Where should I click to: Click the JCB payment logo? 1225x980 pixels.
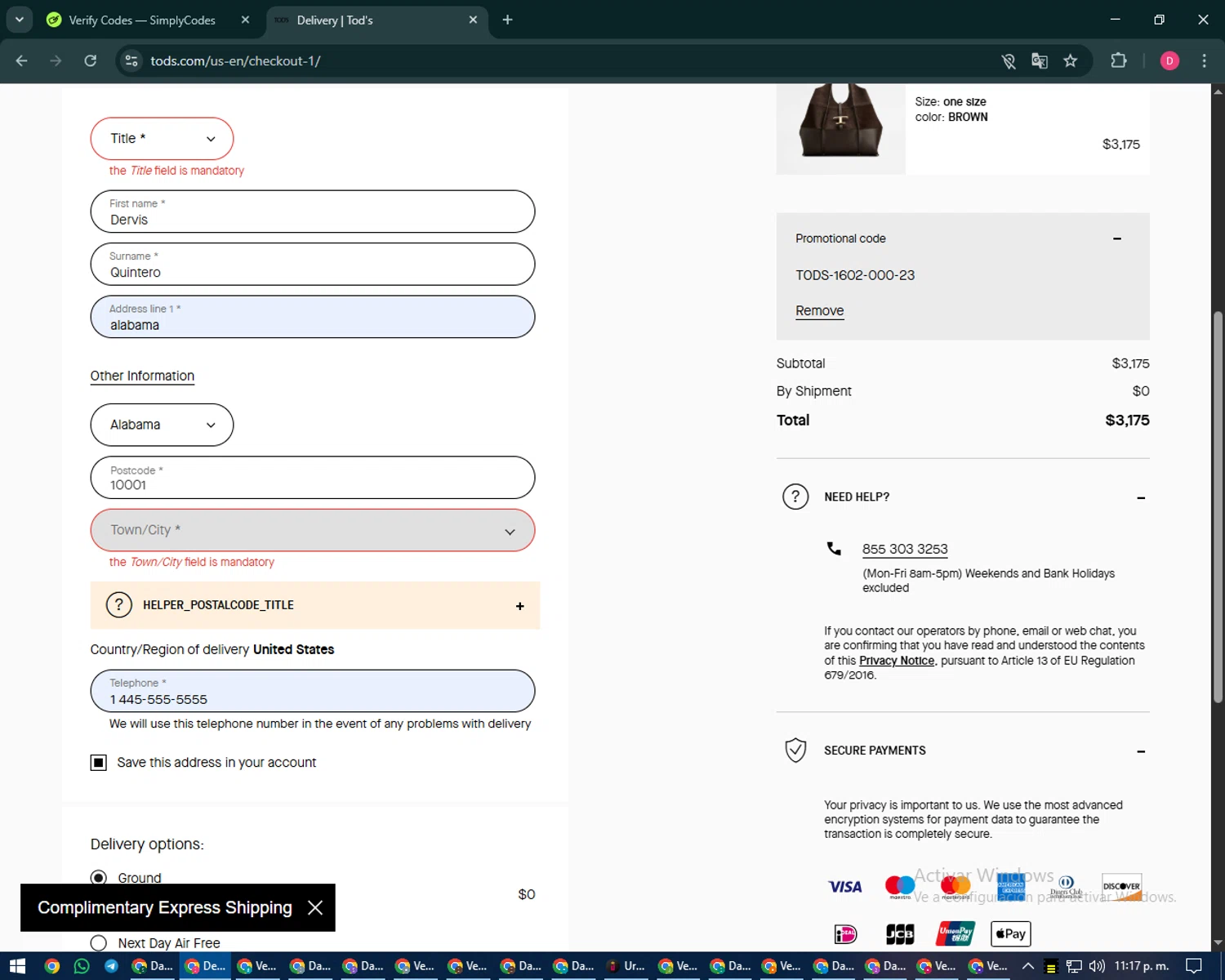[900, 933]
